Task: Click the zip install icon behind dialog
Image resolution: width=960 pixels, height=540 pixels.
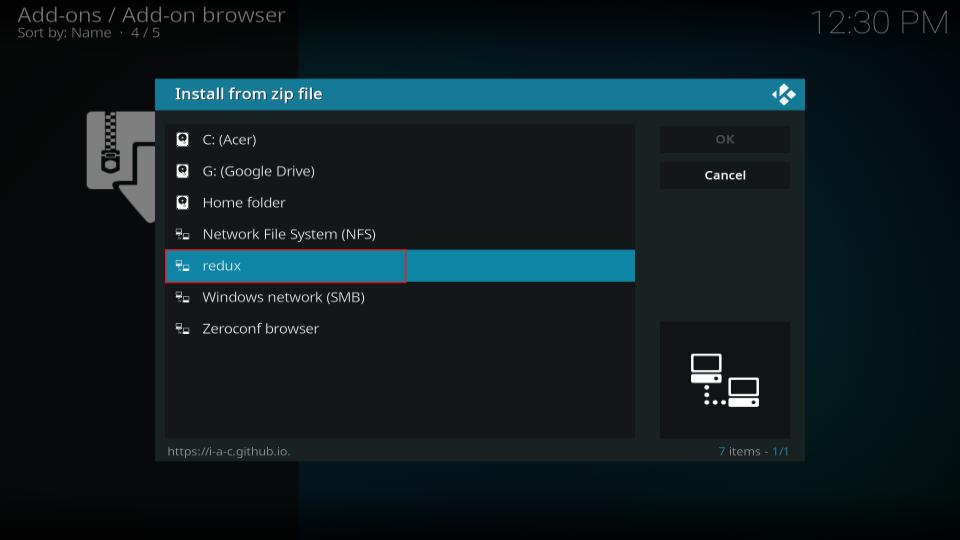Action: point(121,165)
